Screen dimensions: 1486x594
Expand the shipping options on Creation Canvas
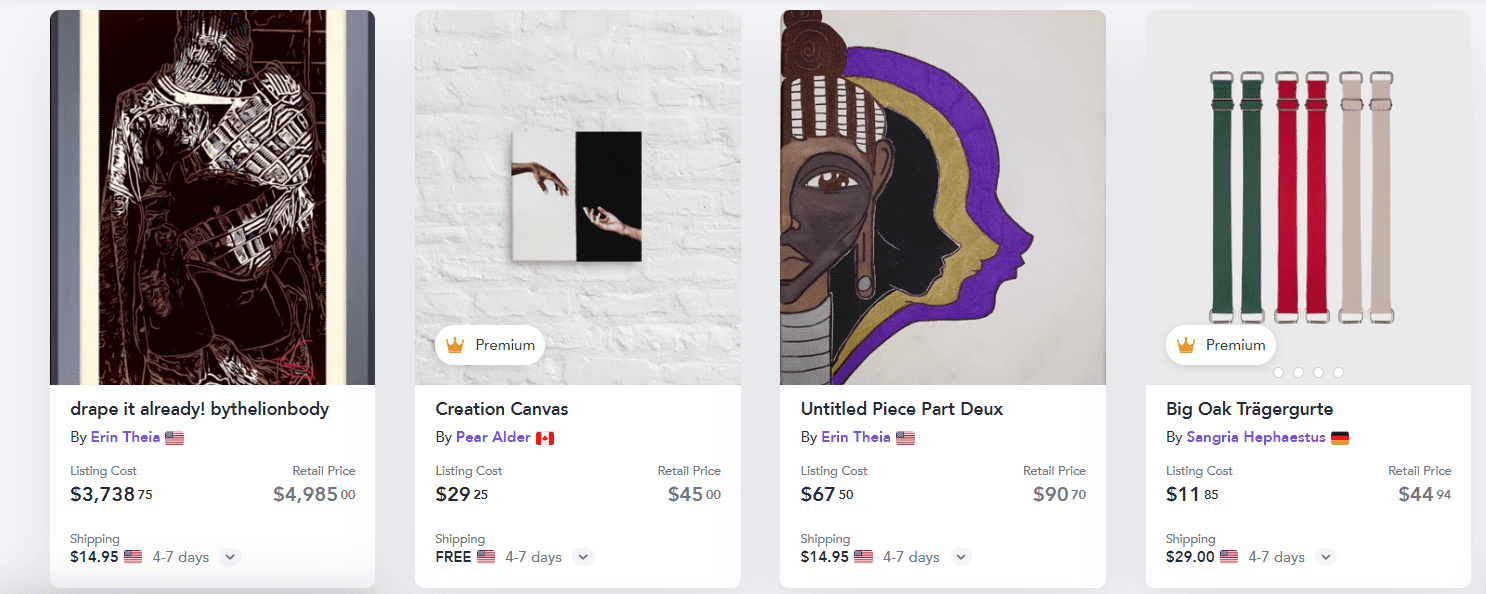(583, 557)
